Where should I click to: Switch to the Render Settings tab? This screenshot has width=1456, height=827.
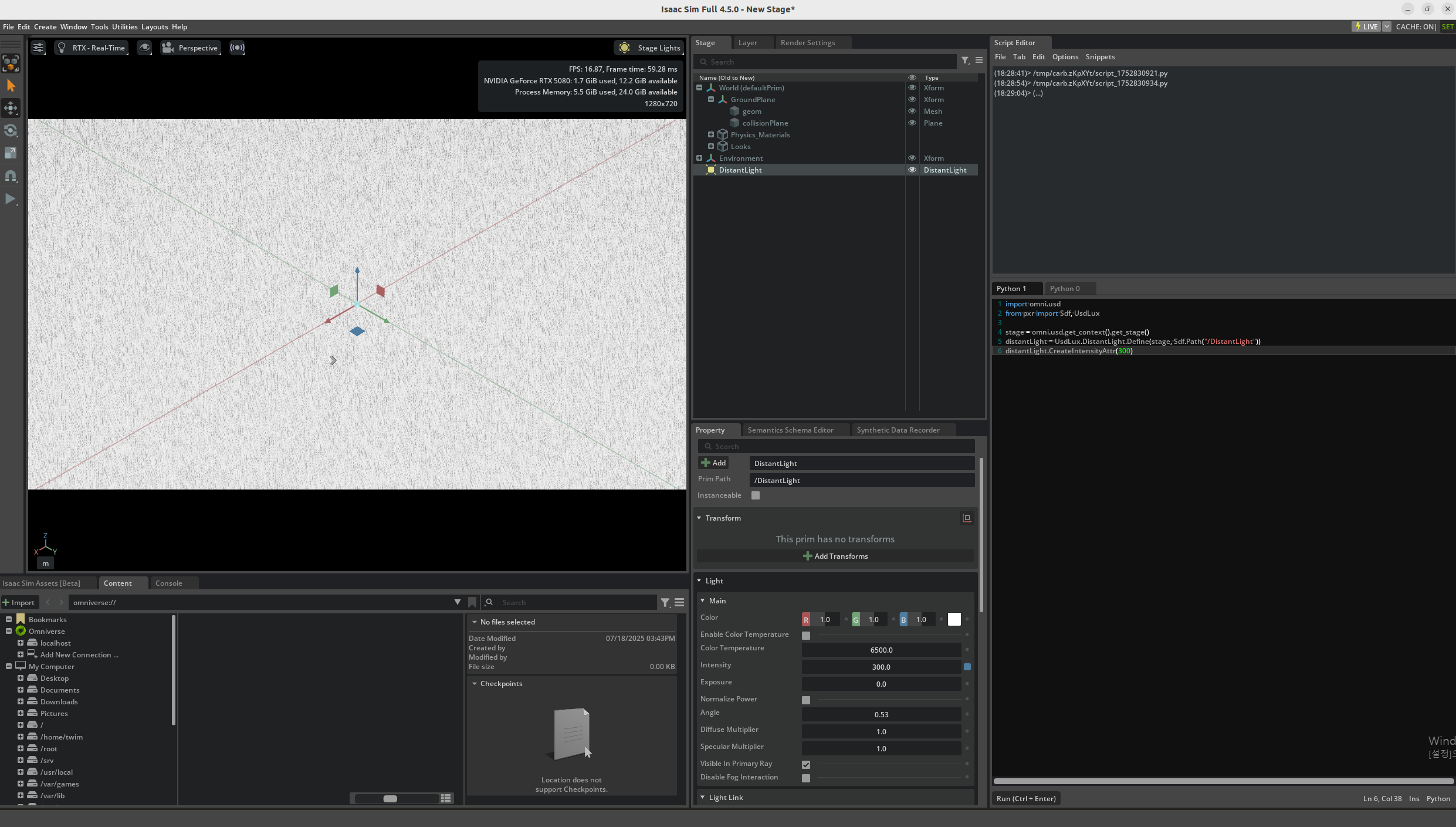click(808, 43)
